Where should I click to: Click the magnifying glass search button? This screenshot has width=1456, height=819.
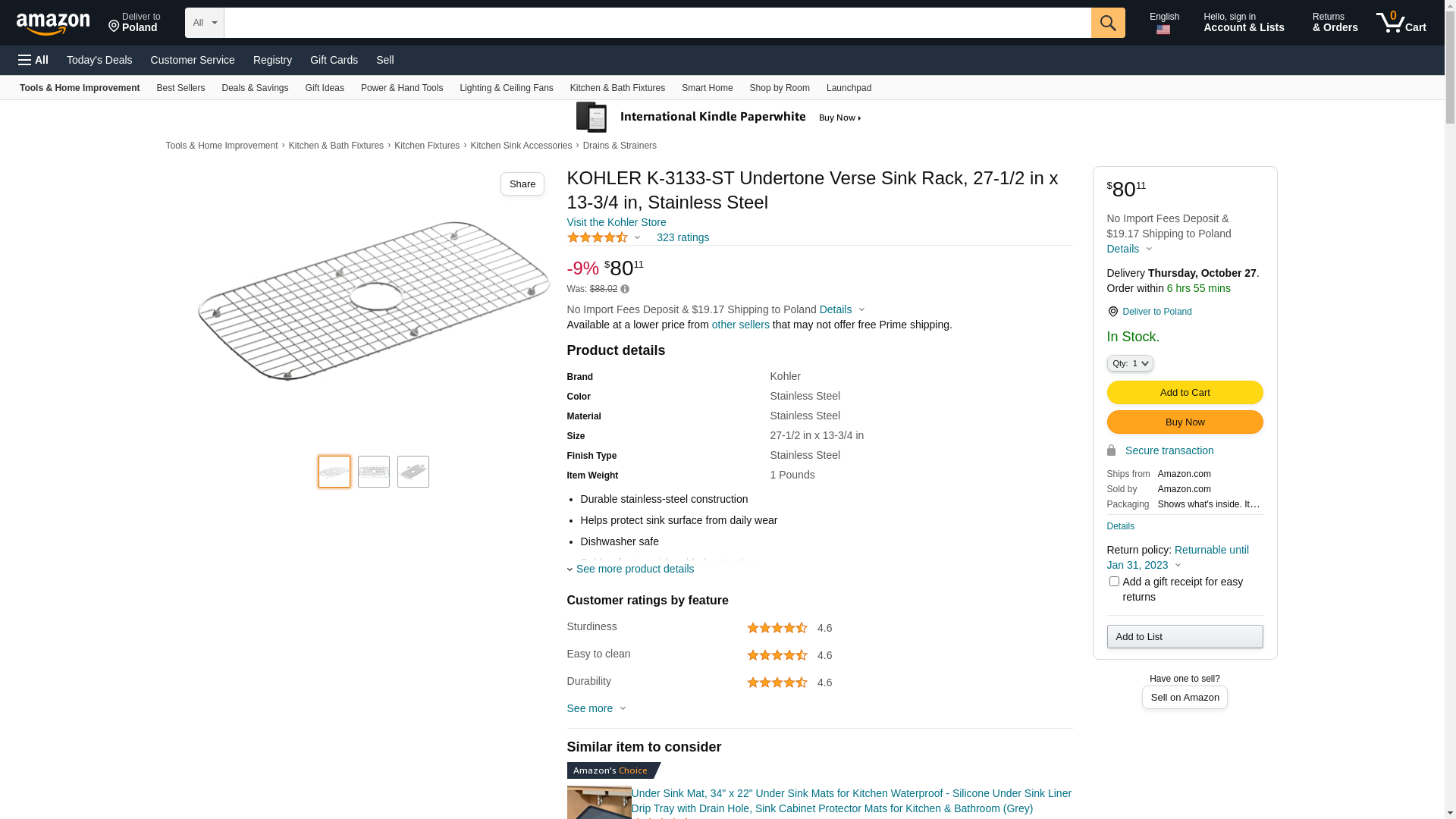pos(1108,23)
